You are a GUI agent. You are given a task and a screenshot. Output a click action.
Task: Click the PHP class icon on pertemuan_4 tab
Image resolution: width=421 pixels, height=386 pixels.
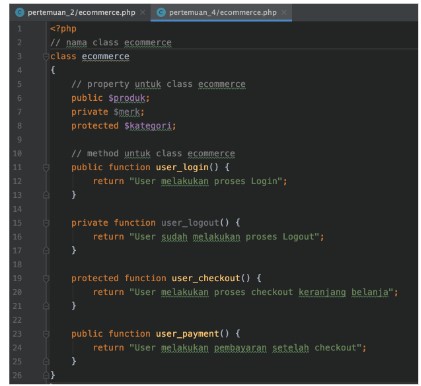pos(161,13)
